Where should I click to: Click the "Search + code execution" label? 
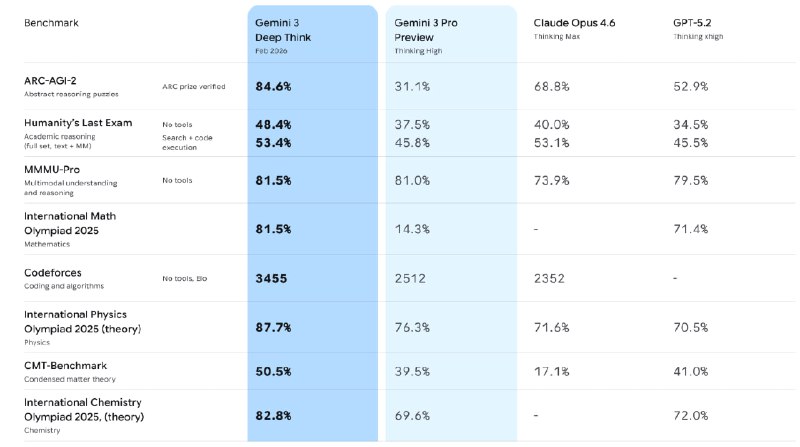click(187, 142)
